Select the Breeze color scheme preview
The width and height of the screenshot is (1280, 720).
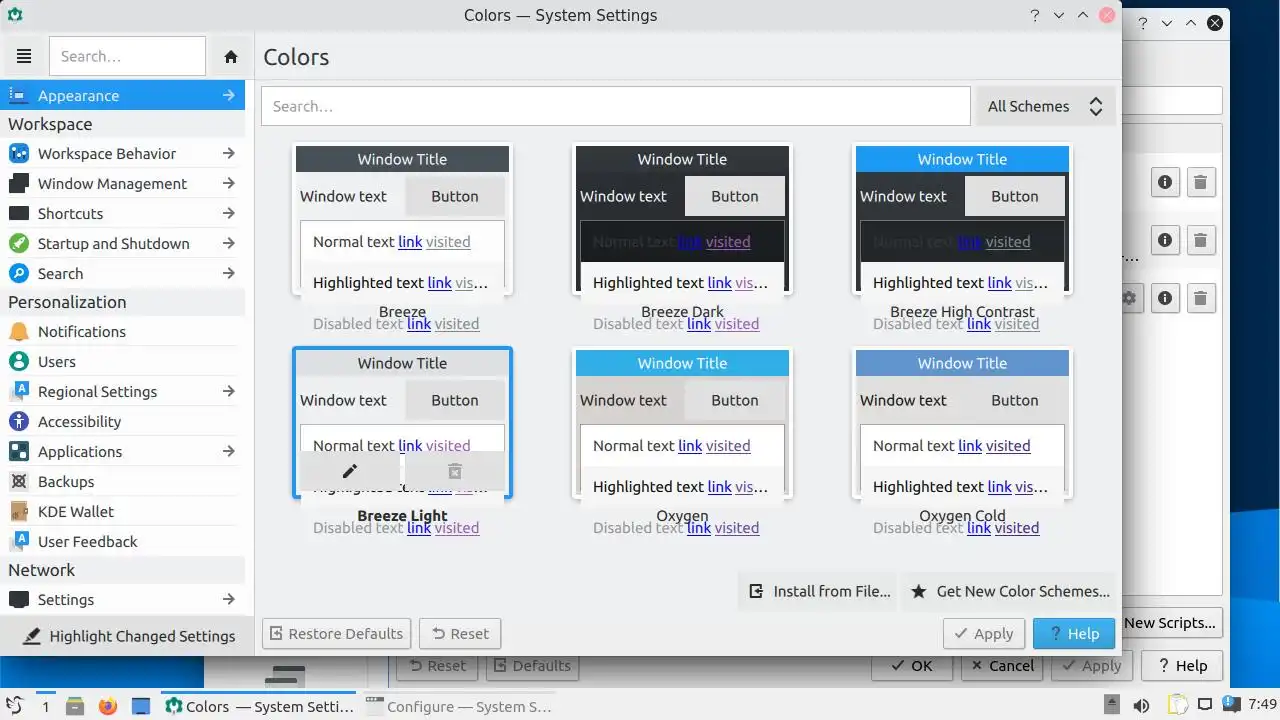point(402,220)
